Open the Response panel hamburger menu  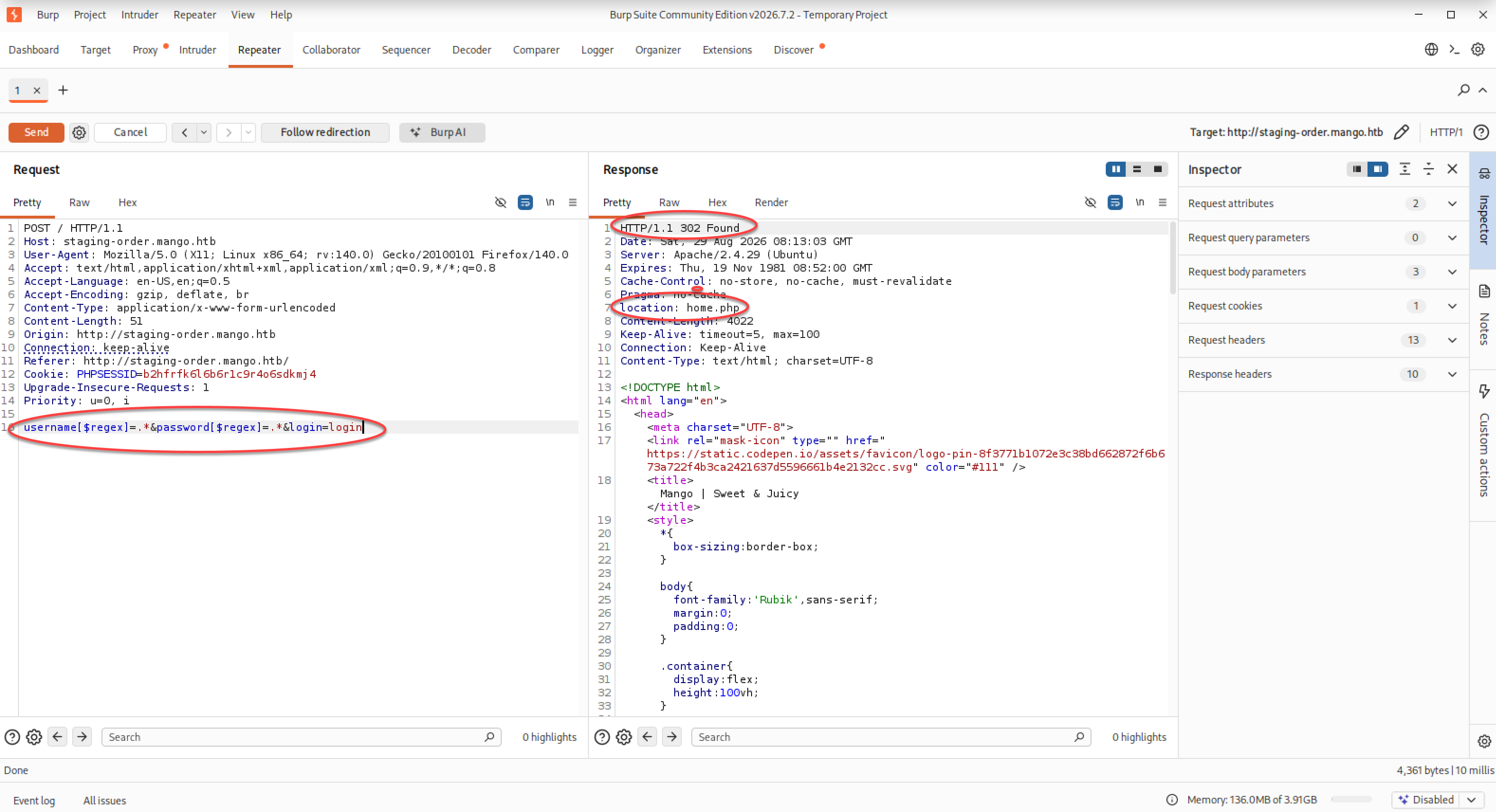pos(1162,202)
